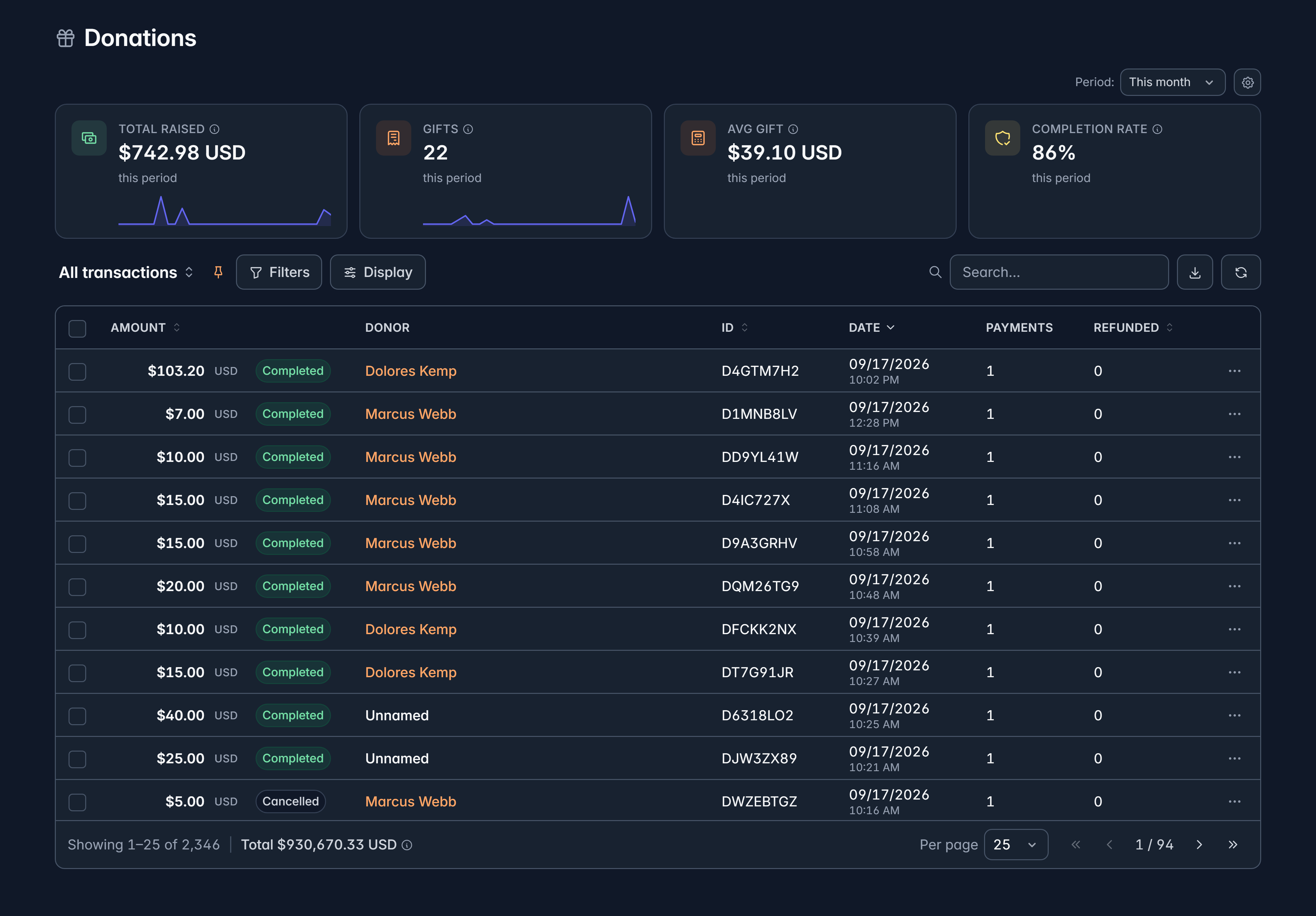Click the transaction ID DJW3ZX89
Image resolution: width=1316 pixels, height=916 pixels.
[759, 758]
